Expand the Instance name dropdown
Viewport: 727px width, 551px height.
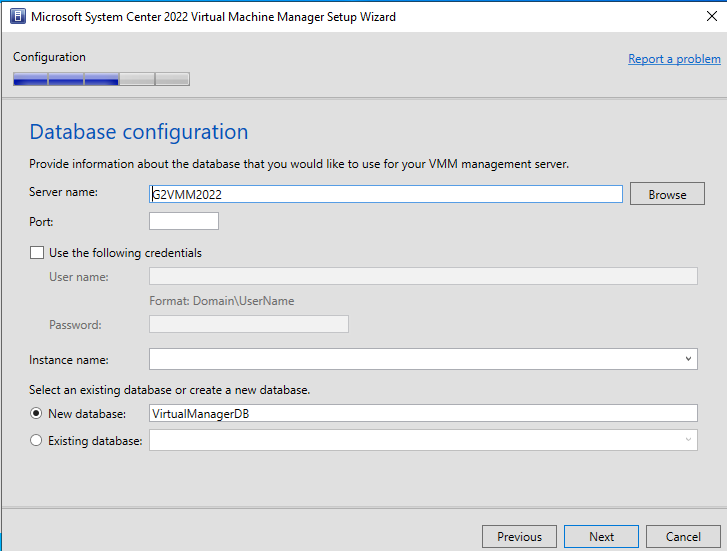pyautogui.click(x=688, y=359)
